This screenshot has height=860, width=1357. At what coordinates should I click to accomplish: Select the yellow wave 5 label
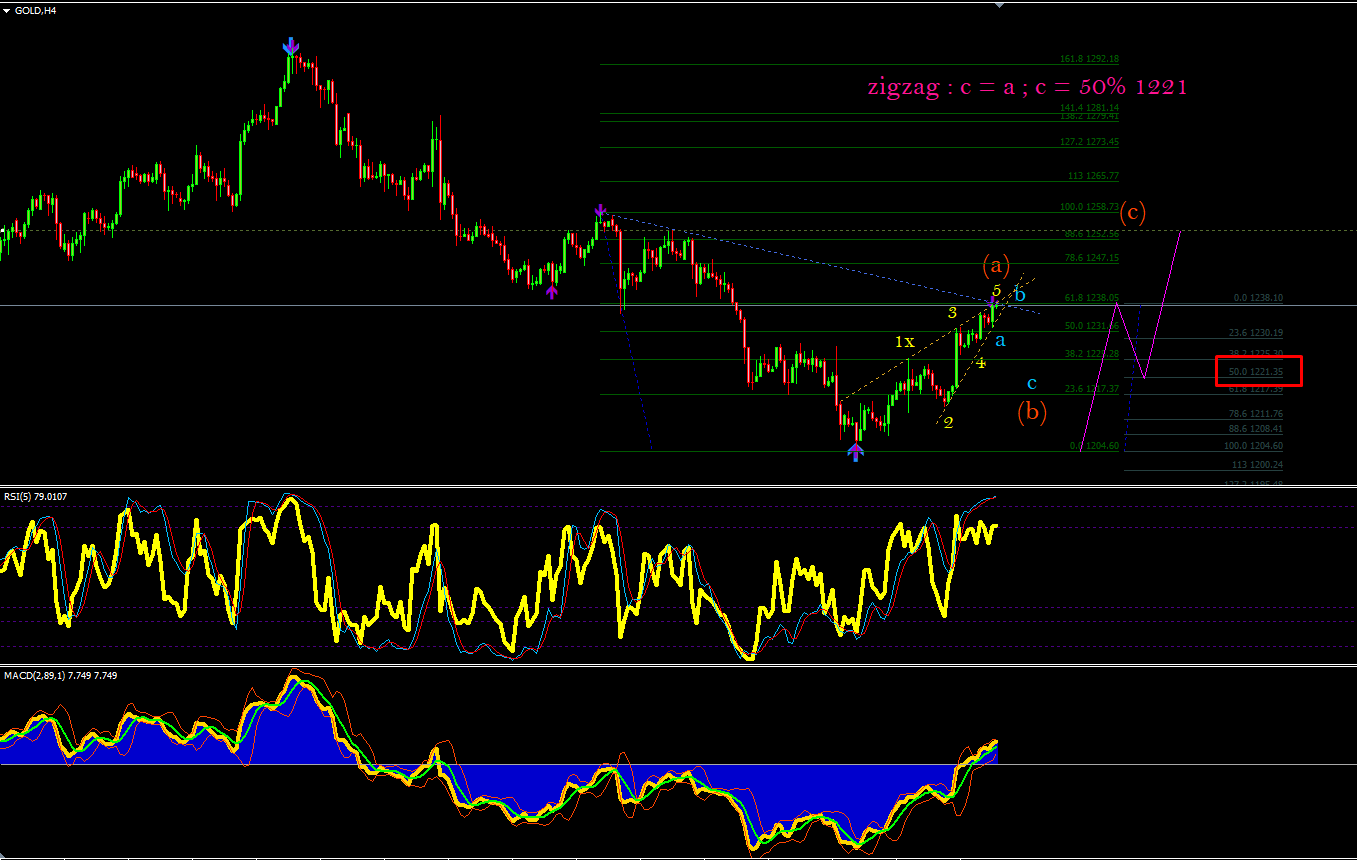pyautogui.click(x=997, y=290)
